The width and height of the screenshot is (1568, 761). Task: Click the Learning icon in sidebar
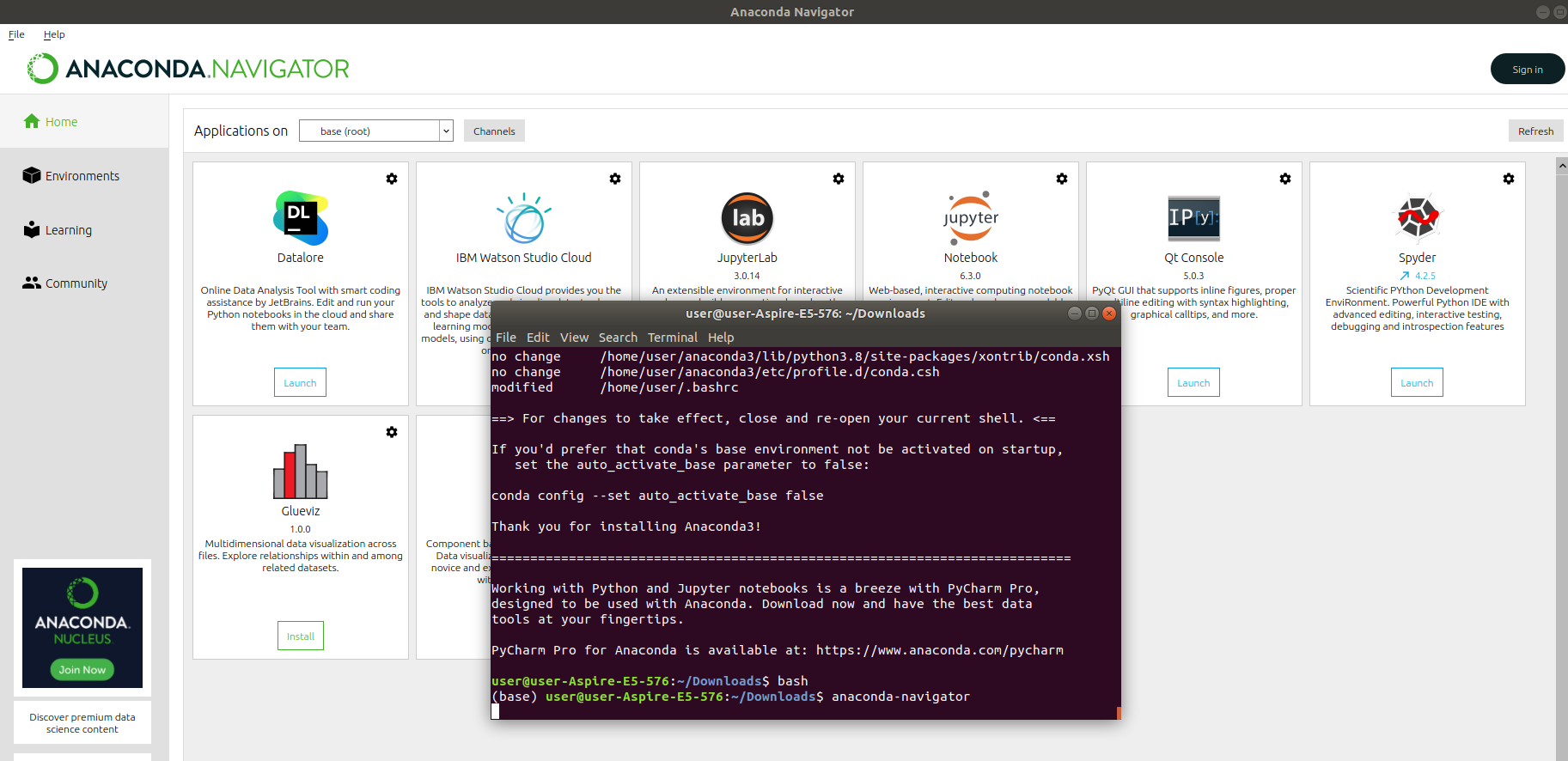pos(32,229)
